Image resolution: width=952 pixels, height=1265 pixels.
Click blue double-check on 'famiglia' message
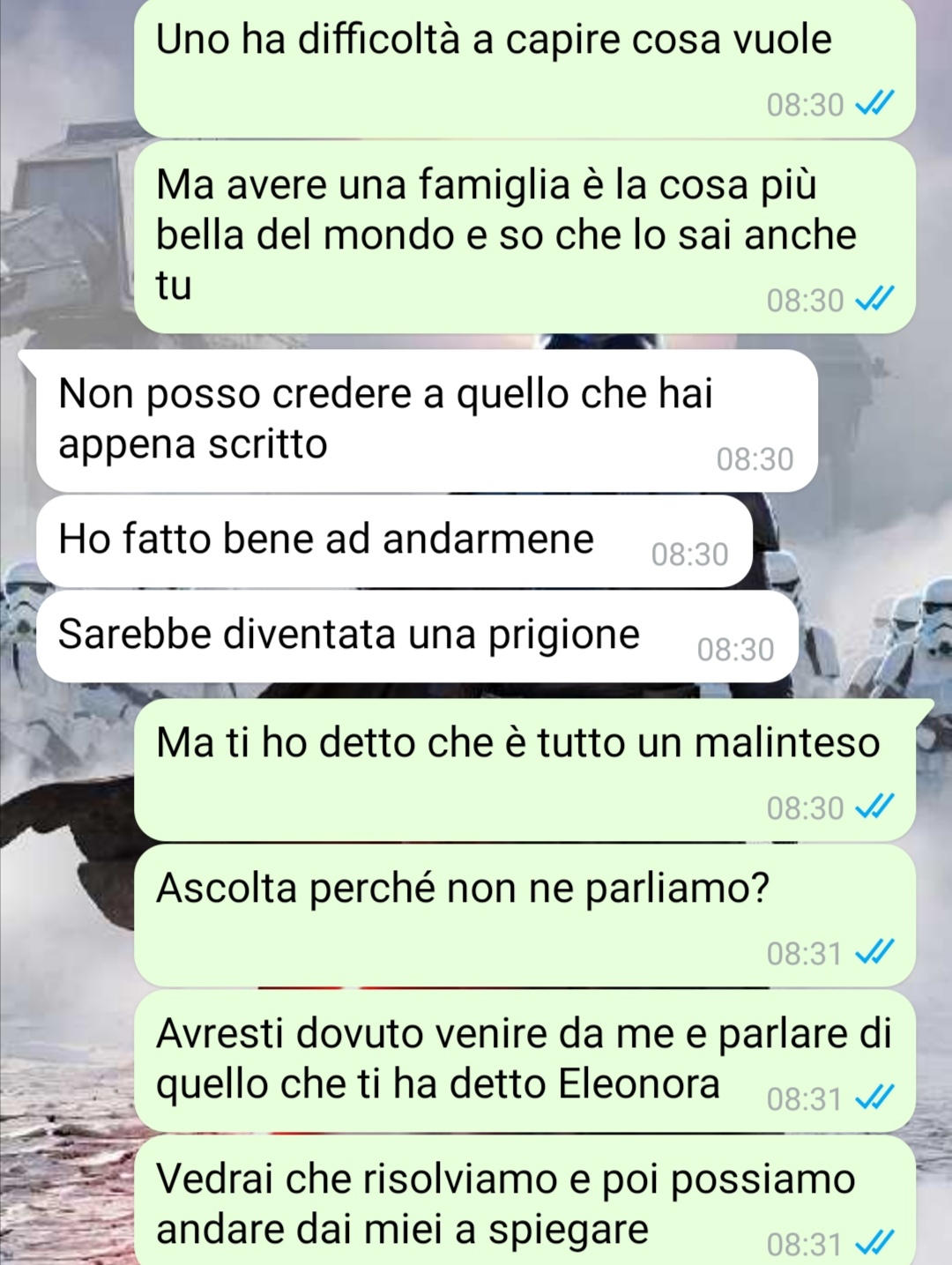coord(875,301)
